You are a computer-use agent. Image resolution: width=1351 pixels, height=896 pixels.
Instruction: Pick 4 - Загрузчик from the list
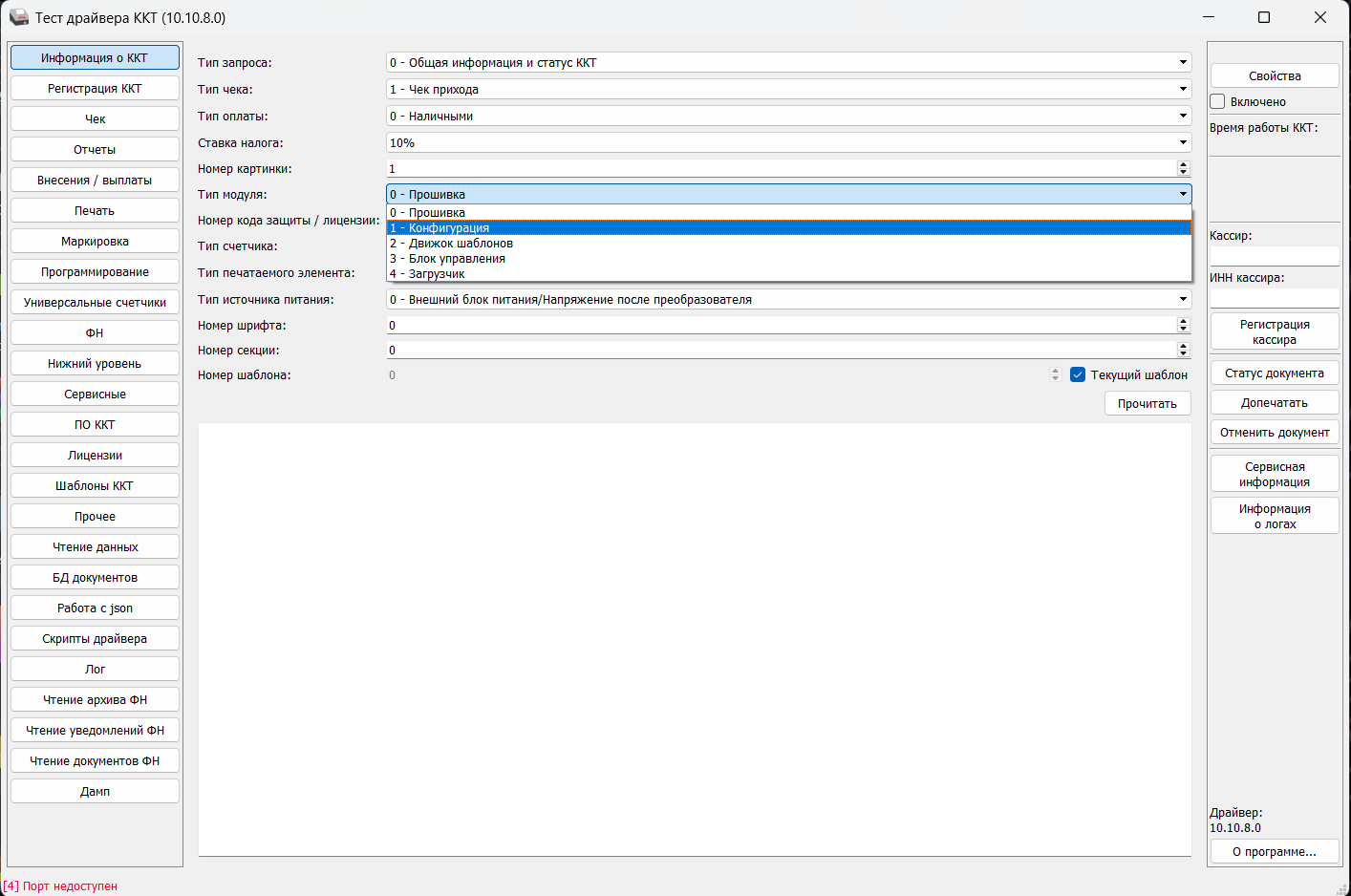click(789, 273)
